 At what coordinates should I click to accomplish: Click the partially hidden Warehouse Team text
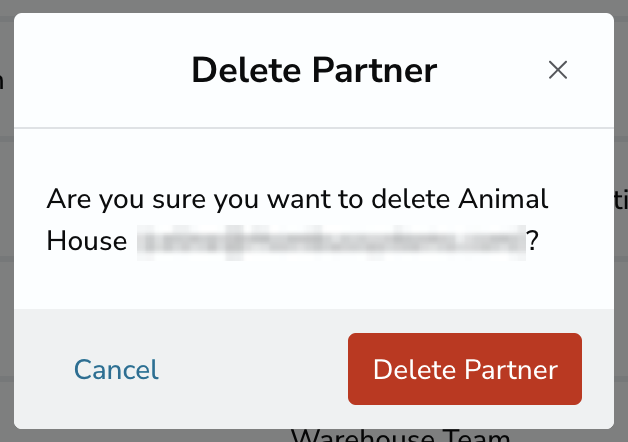coord(401,435)
